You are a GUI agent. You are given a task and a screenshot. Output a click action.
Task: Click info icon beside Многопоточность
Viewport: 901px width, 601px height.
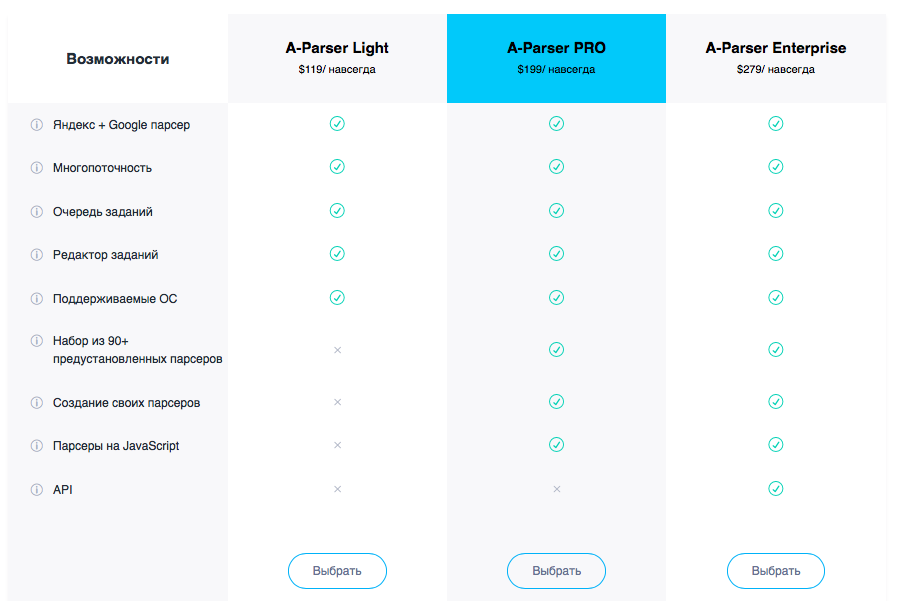point(37,168)
